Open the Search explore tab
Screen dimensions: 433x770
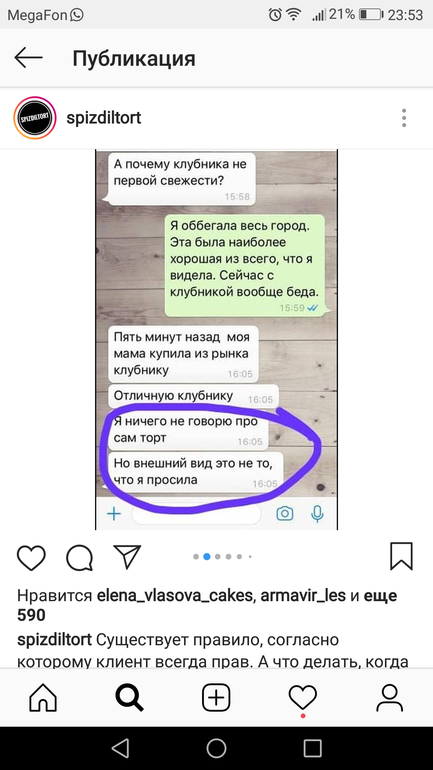[130, 697]
